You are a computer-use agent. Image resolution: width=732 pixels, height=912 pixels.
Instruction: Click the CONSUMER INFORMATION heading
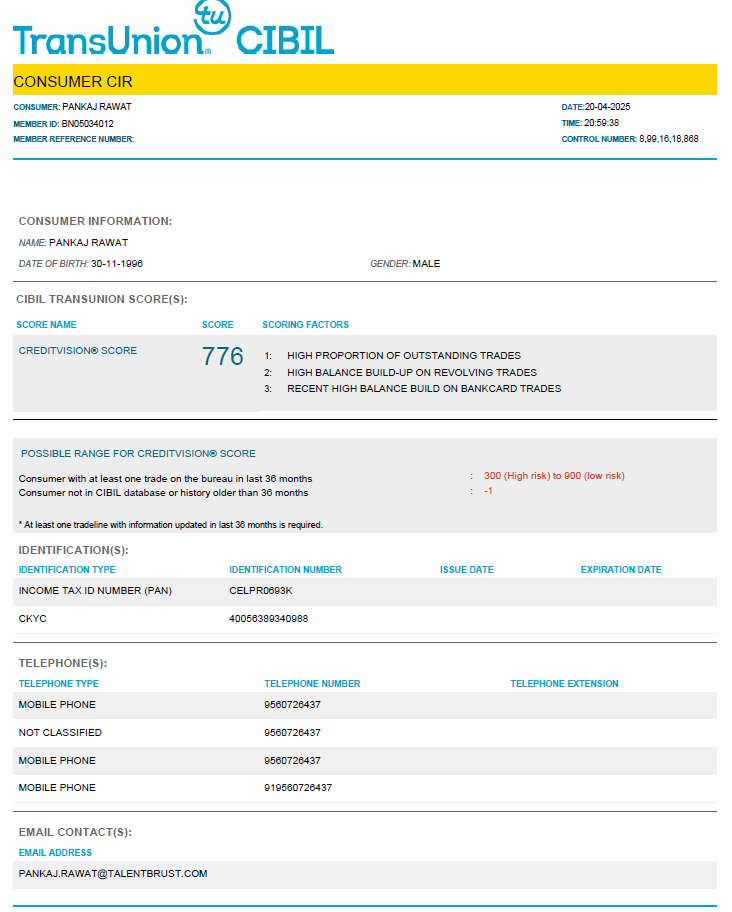coord(95,221)
